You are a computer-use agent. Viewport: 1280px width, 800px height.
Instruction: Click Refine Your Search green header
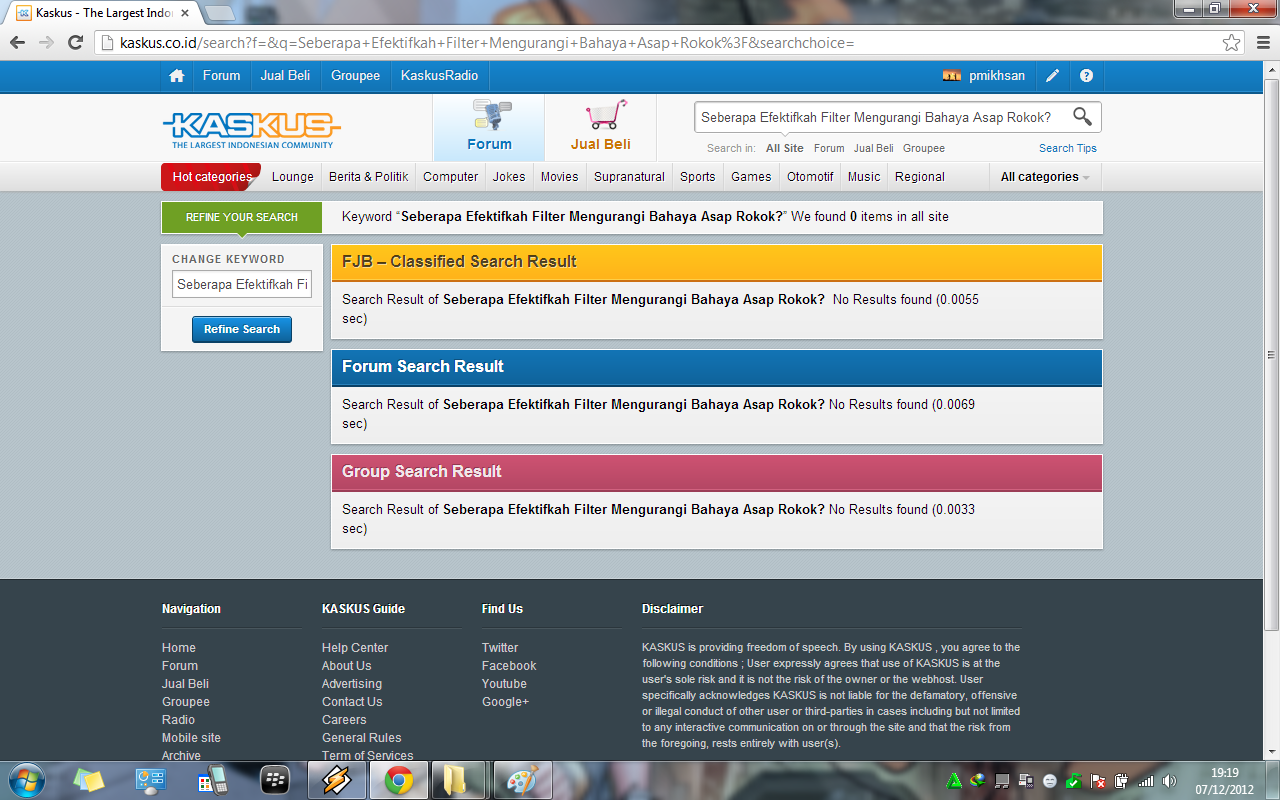point(242,217)
